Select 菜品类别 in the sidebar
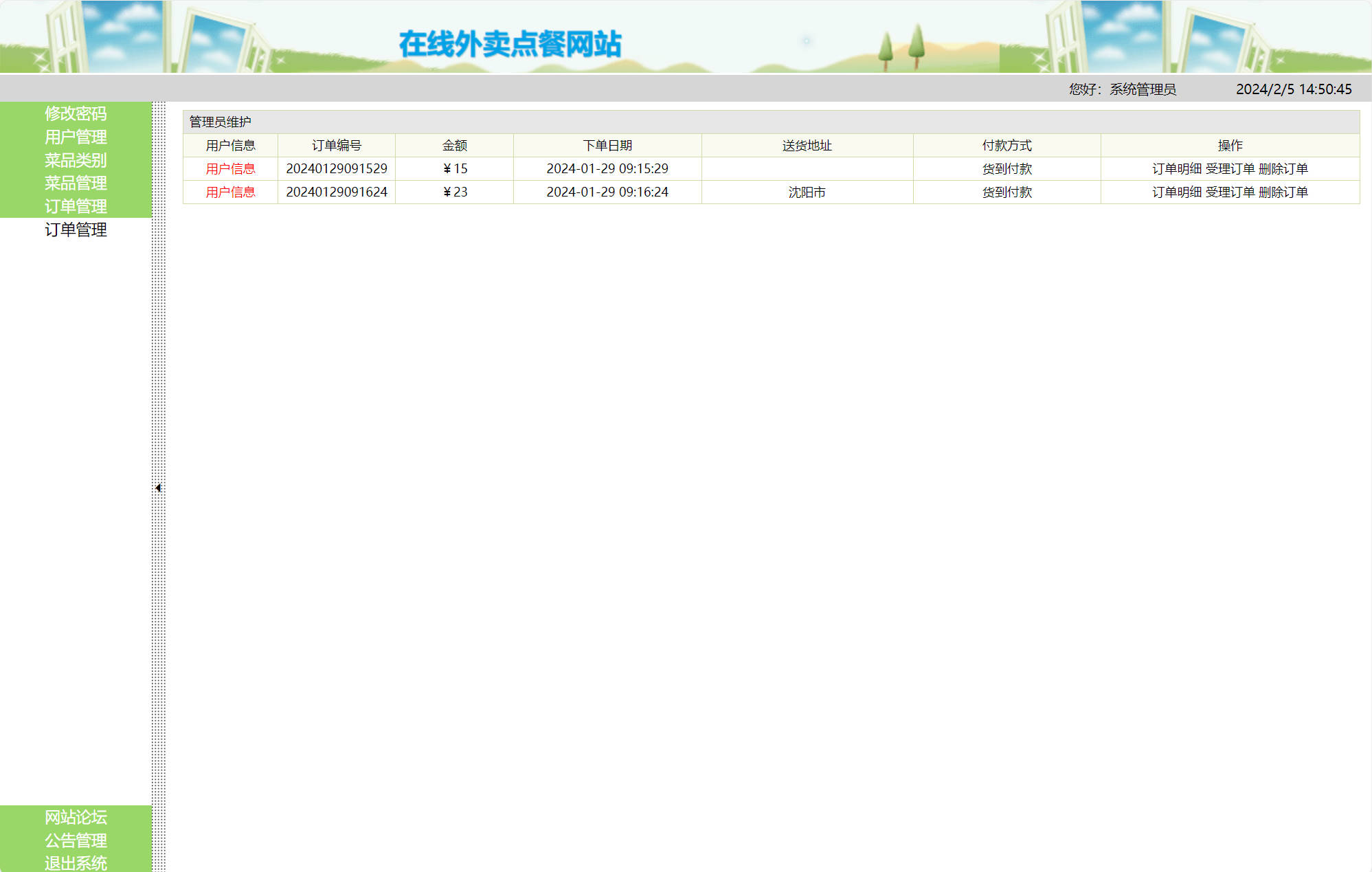1372x872 pixels. [76, 161]
